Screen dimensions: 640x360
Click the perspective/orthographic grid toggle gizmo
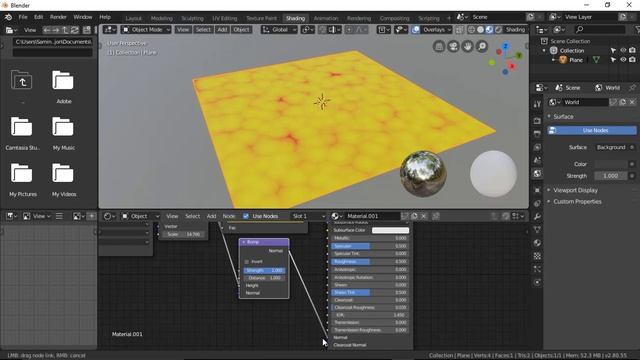[439, 47]
